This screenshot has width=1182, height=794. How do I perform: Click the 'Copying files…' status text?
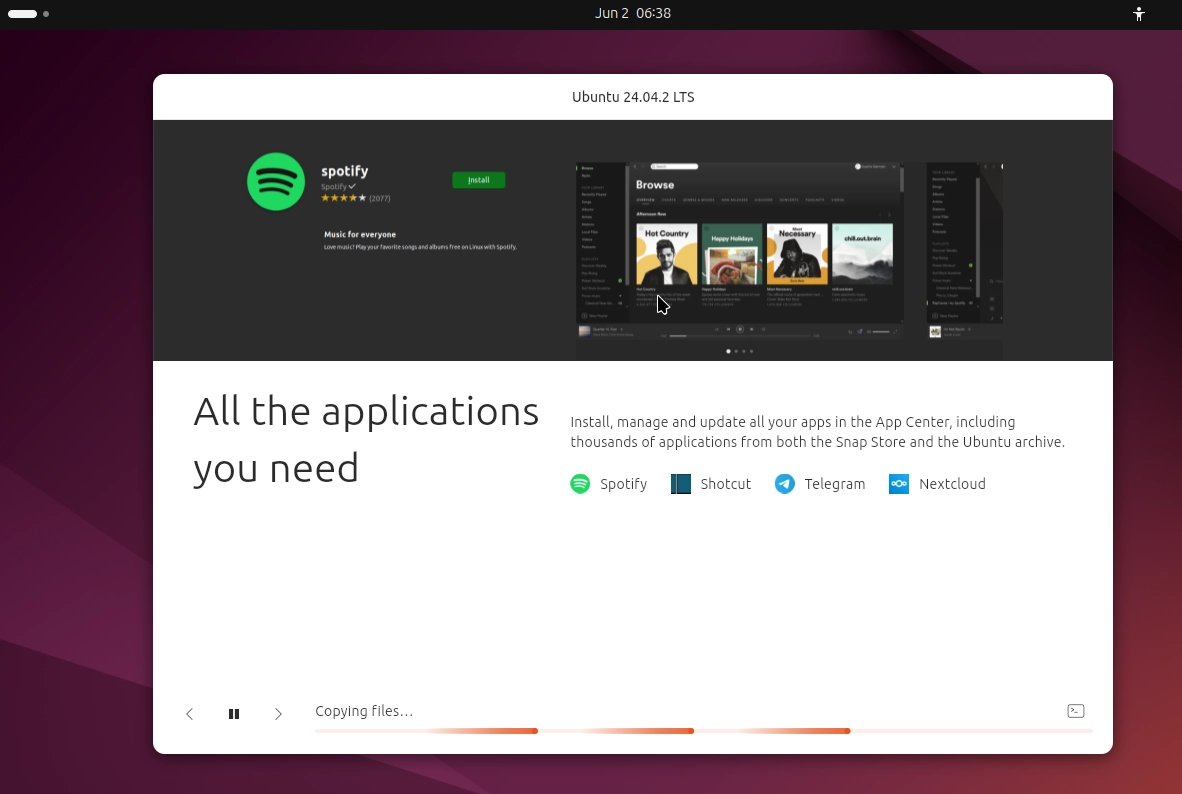(364, 711)
